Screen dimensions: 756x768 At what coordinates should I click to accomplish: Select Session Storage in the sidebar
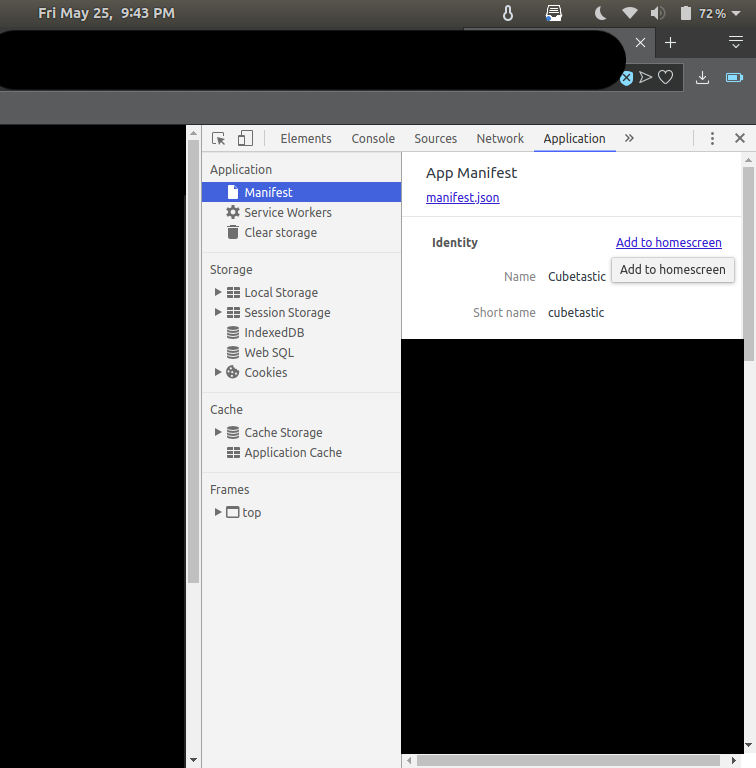[x=287, y=312]
